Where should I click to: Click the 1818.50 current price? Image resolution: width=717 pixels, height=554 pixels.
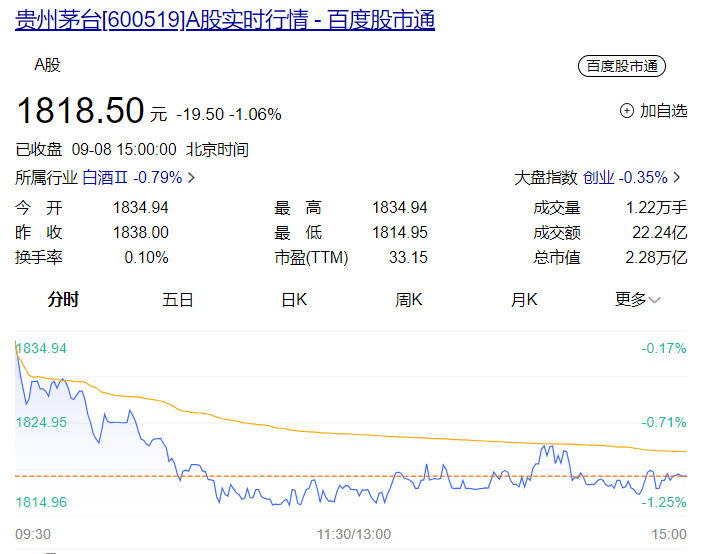(80, 108)
